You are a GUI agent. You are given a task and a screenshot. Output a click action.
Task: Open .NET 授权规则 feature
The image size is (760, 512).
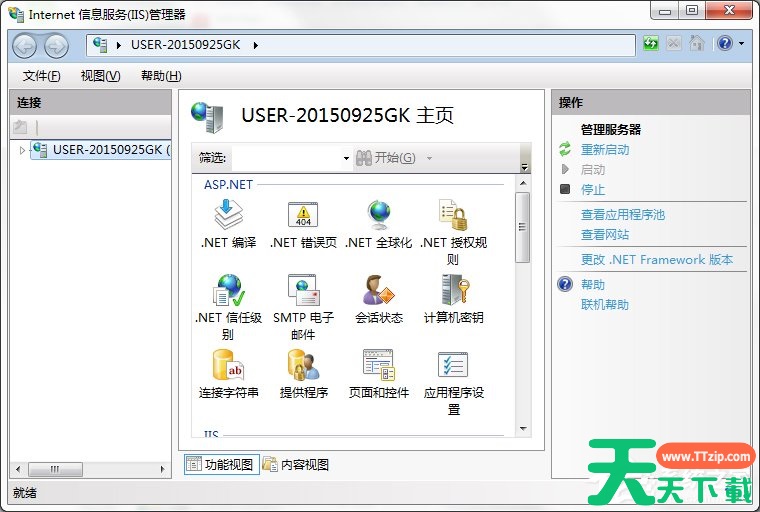(x=453, y=215)
